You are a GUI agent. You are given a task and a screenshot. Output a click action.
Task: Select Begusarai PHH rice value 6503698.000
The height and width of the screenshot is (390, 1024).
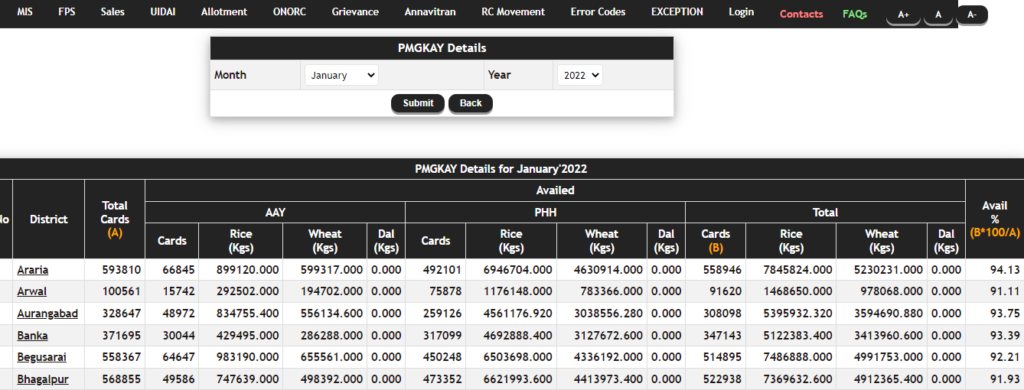[519, 357]
